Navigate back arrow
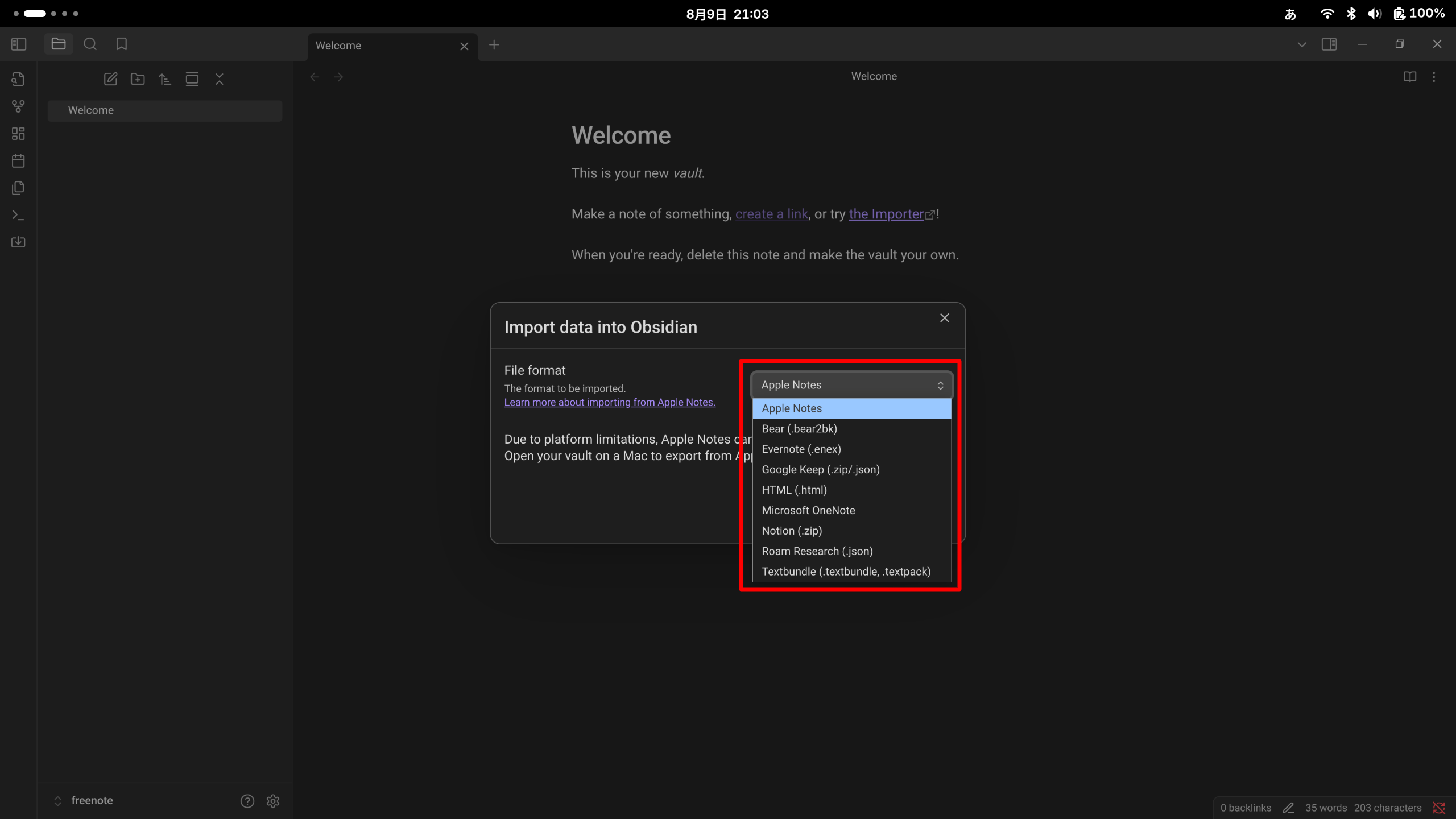Screen dimensions: 1456x819 coord(315,77)
